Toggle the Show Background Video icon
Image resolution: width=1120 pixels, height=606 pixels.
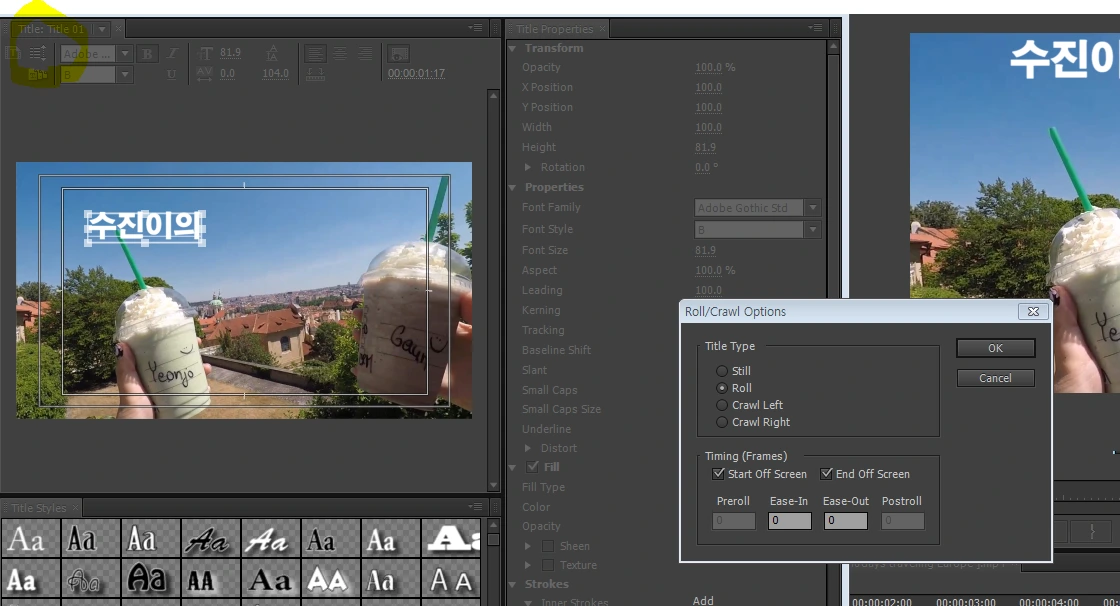click(399, 54)
